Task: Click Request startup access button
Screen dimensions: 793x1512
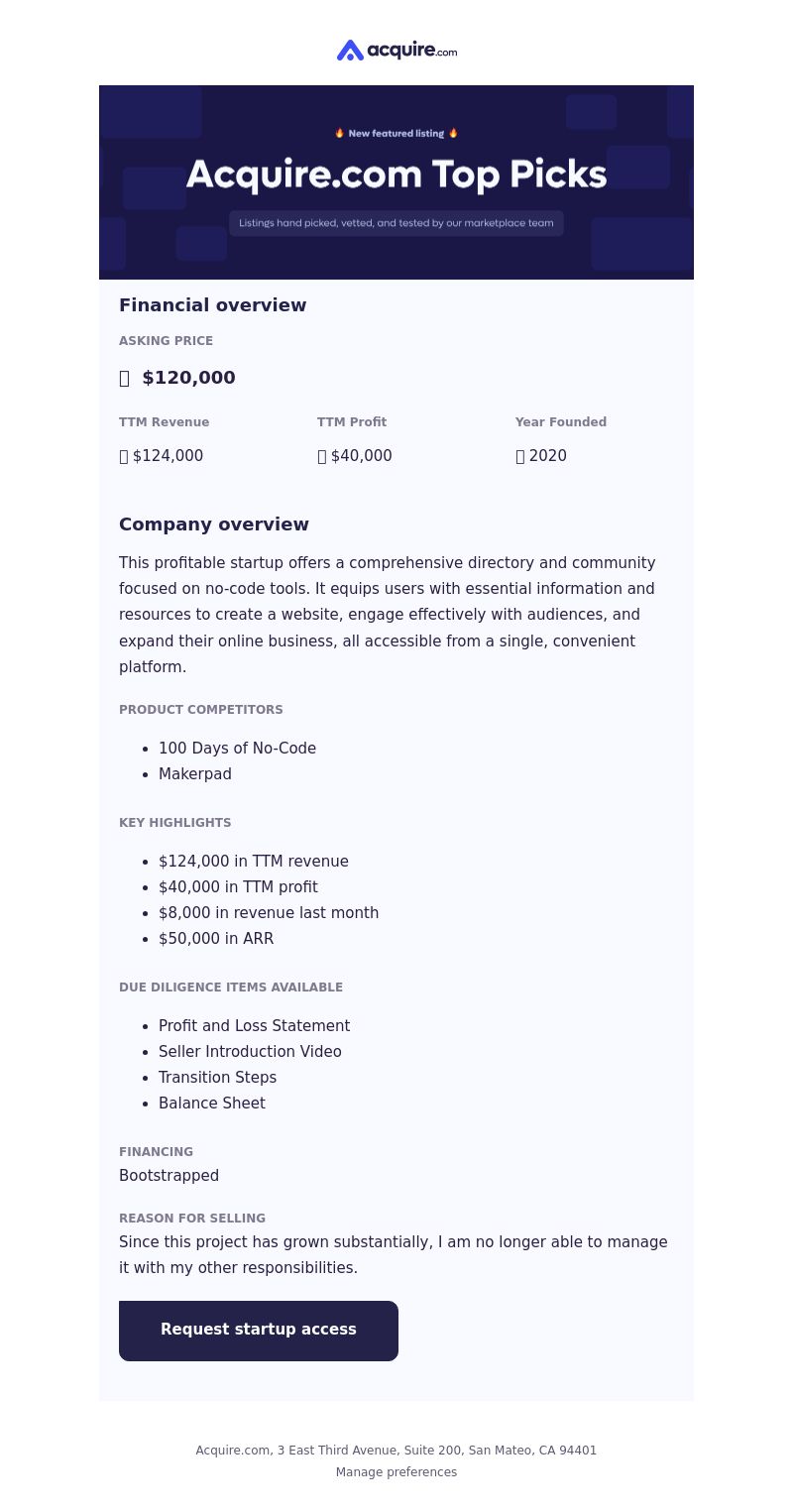Action: (x=259, y=1331)
